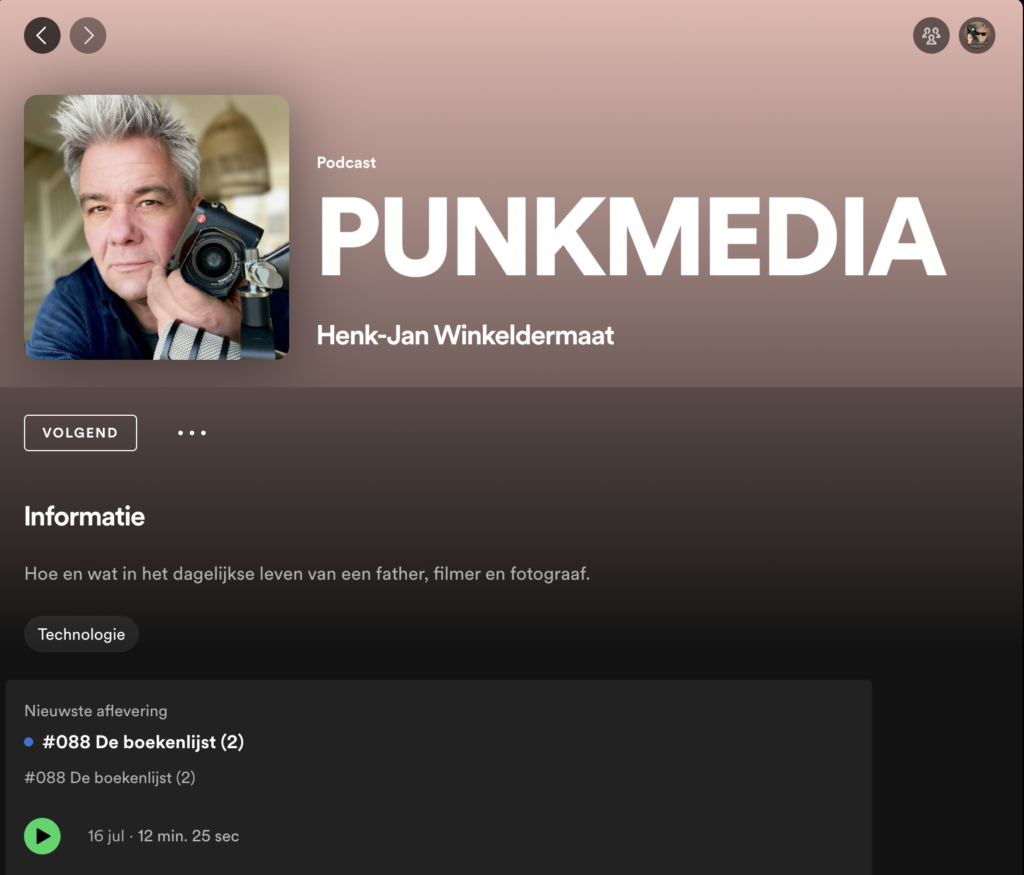The width and height of the screenshot is (1024, 875).
Task: Click the Podcast type label above title
Action: tap(346, 163)
